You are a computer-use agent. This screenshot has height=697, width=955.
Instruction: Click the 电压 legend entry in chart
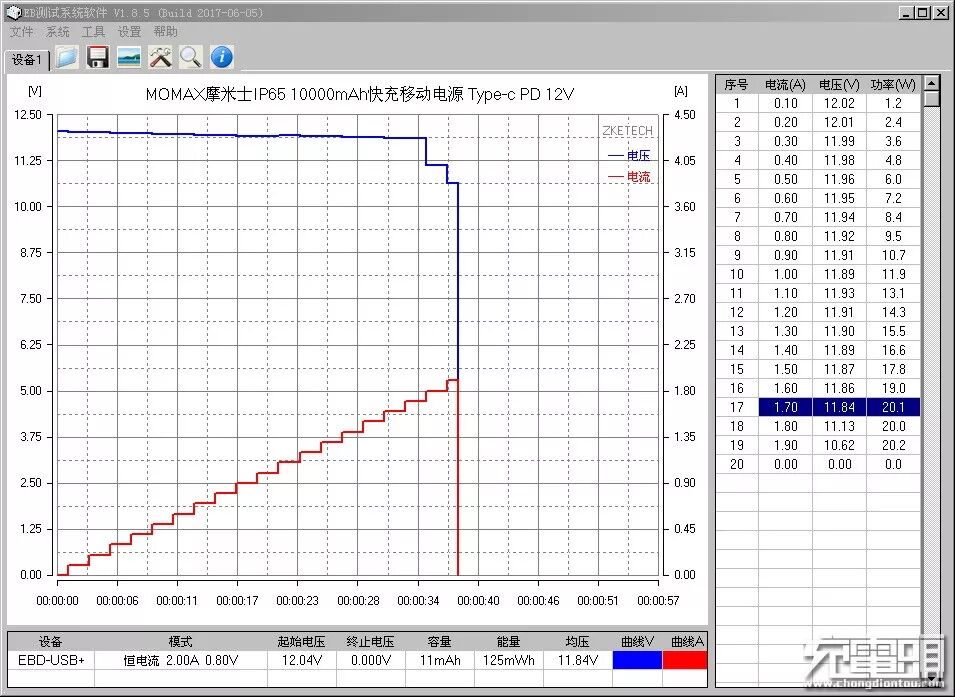pos(629,155)
